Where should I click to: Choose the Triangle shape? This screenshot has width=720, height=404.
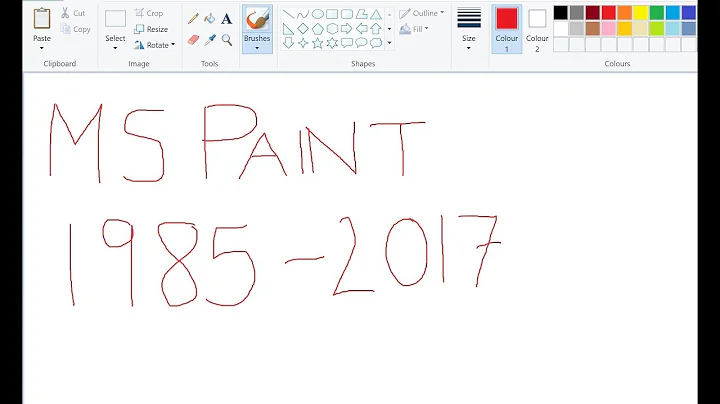point(376,14)
